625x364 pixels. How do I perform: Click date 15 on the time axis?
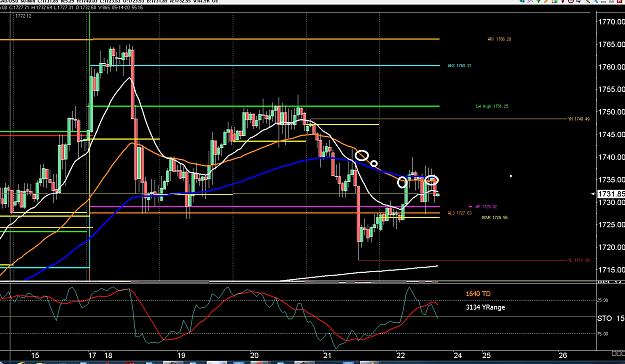35,355
